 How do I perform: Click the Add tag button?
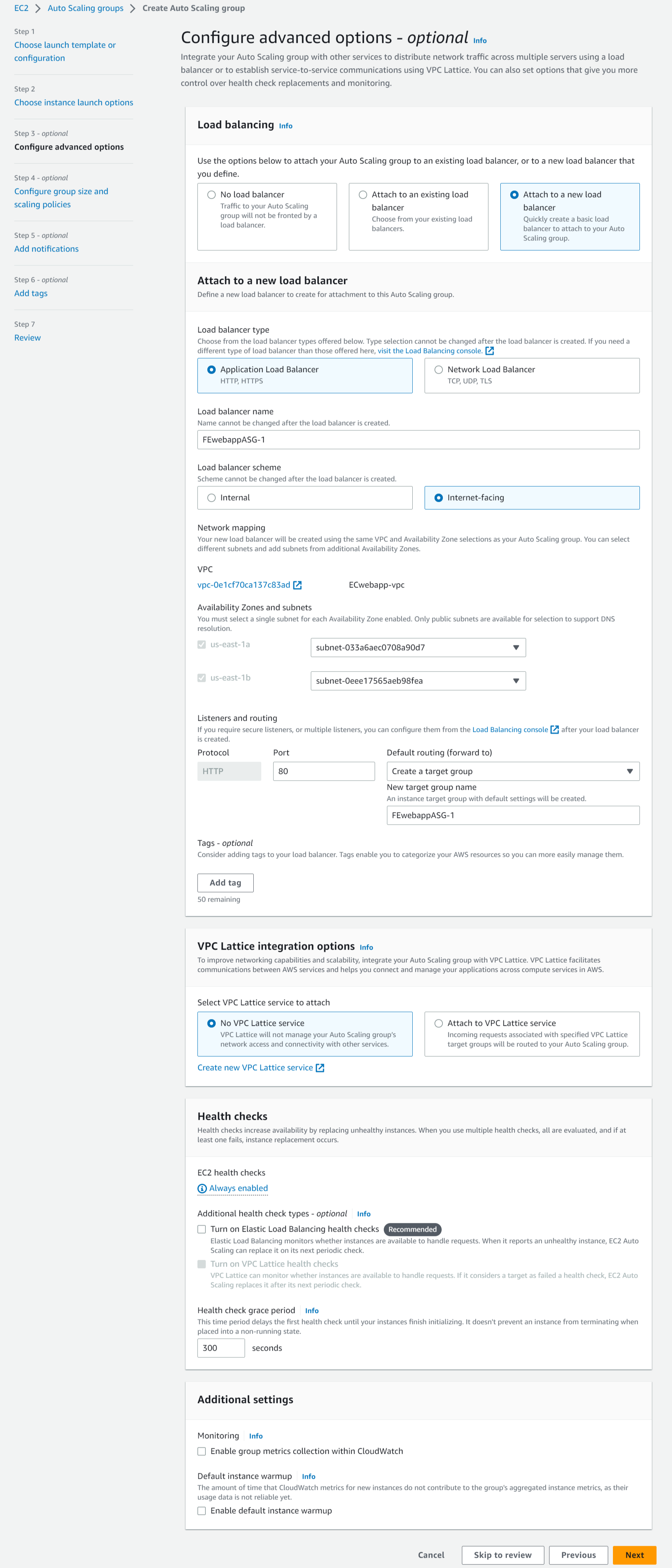coord(225,883)
